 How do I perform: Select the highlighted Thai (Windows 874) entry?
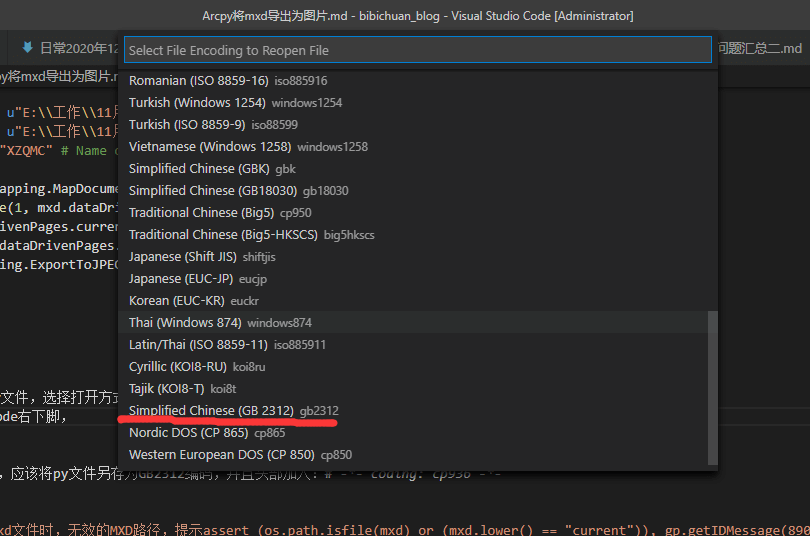[186, 323]
